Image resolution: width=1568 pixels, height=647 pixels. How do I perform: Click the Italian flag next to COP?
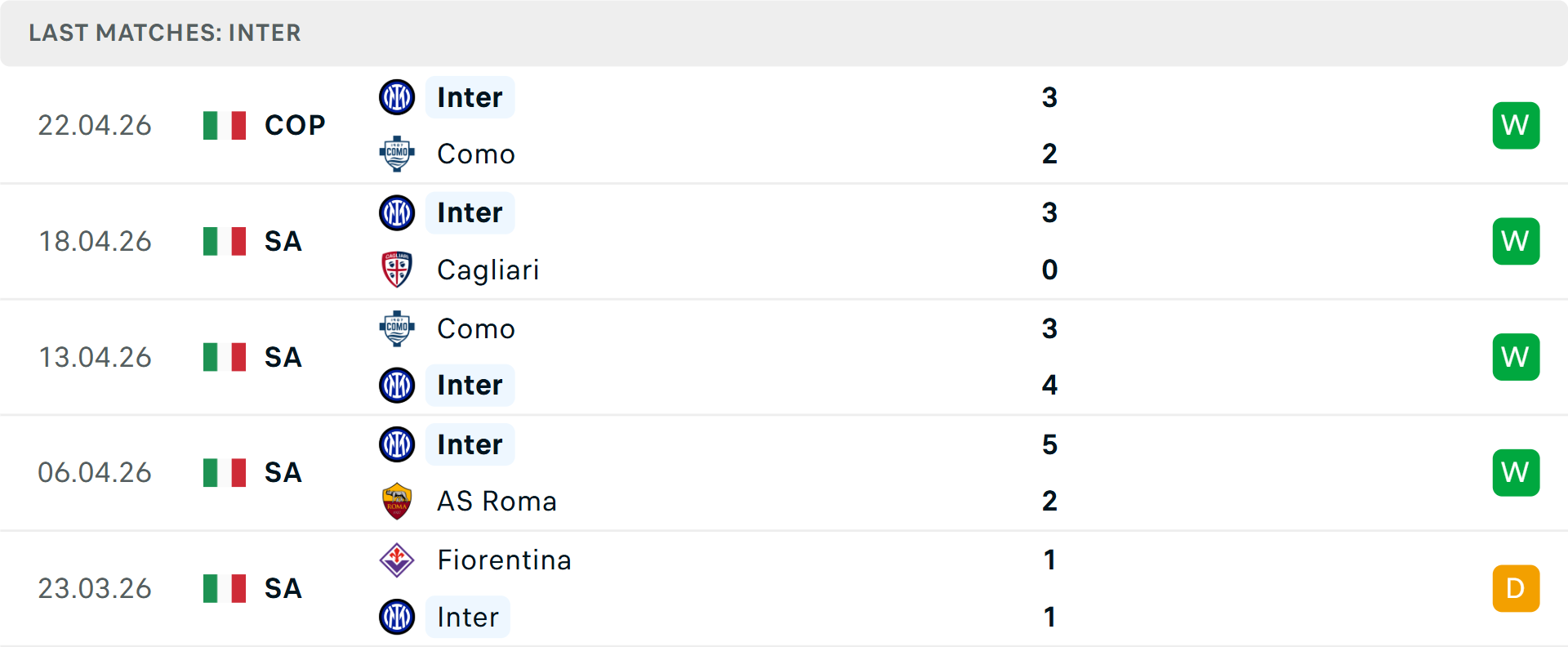(x=224, y=125)
